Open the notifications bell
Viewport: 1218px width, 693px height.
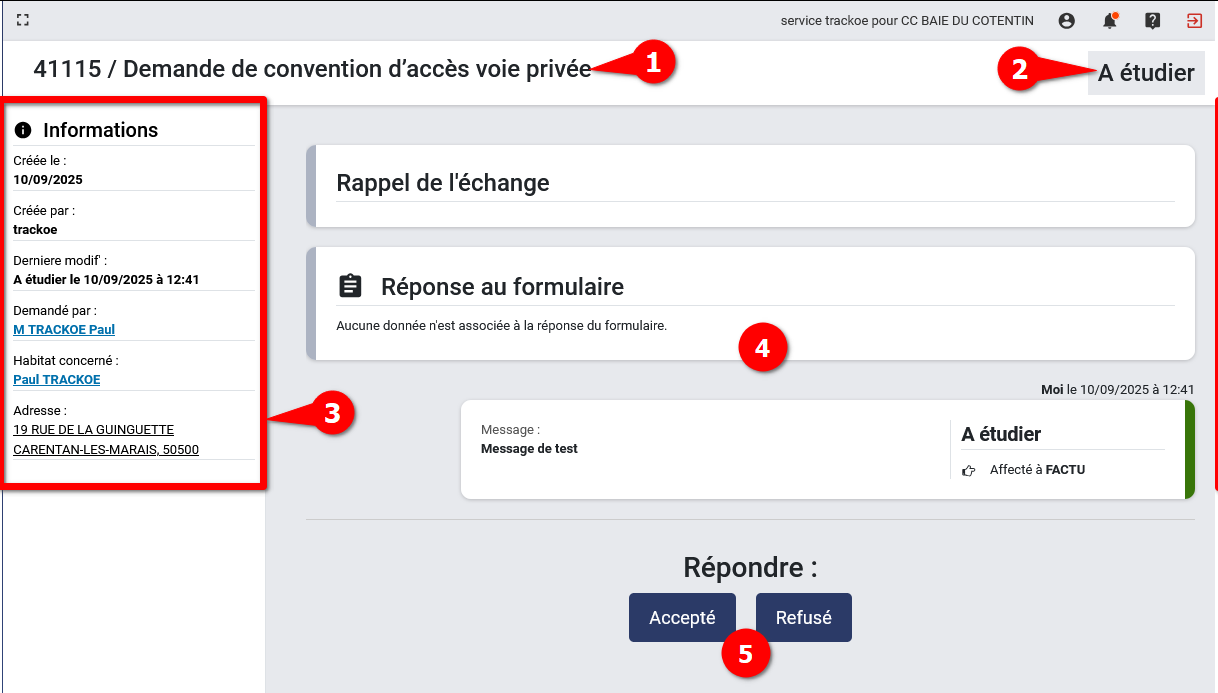coord(1109,20)
